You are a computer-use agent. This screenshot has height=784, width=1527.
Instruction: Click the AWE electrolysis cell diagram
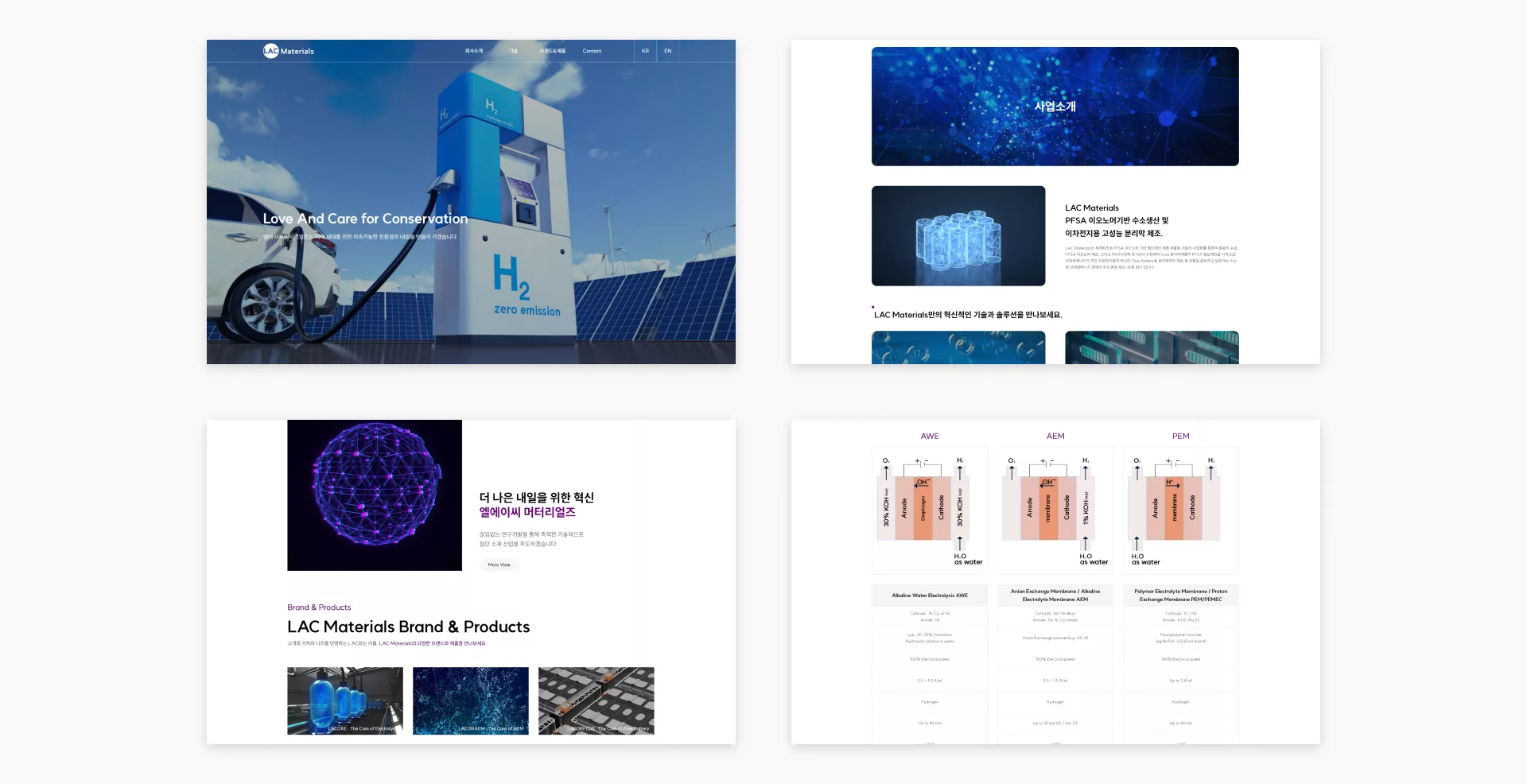point(930,510)
